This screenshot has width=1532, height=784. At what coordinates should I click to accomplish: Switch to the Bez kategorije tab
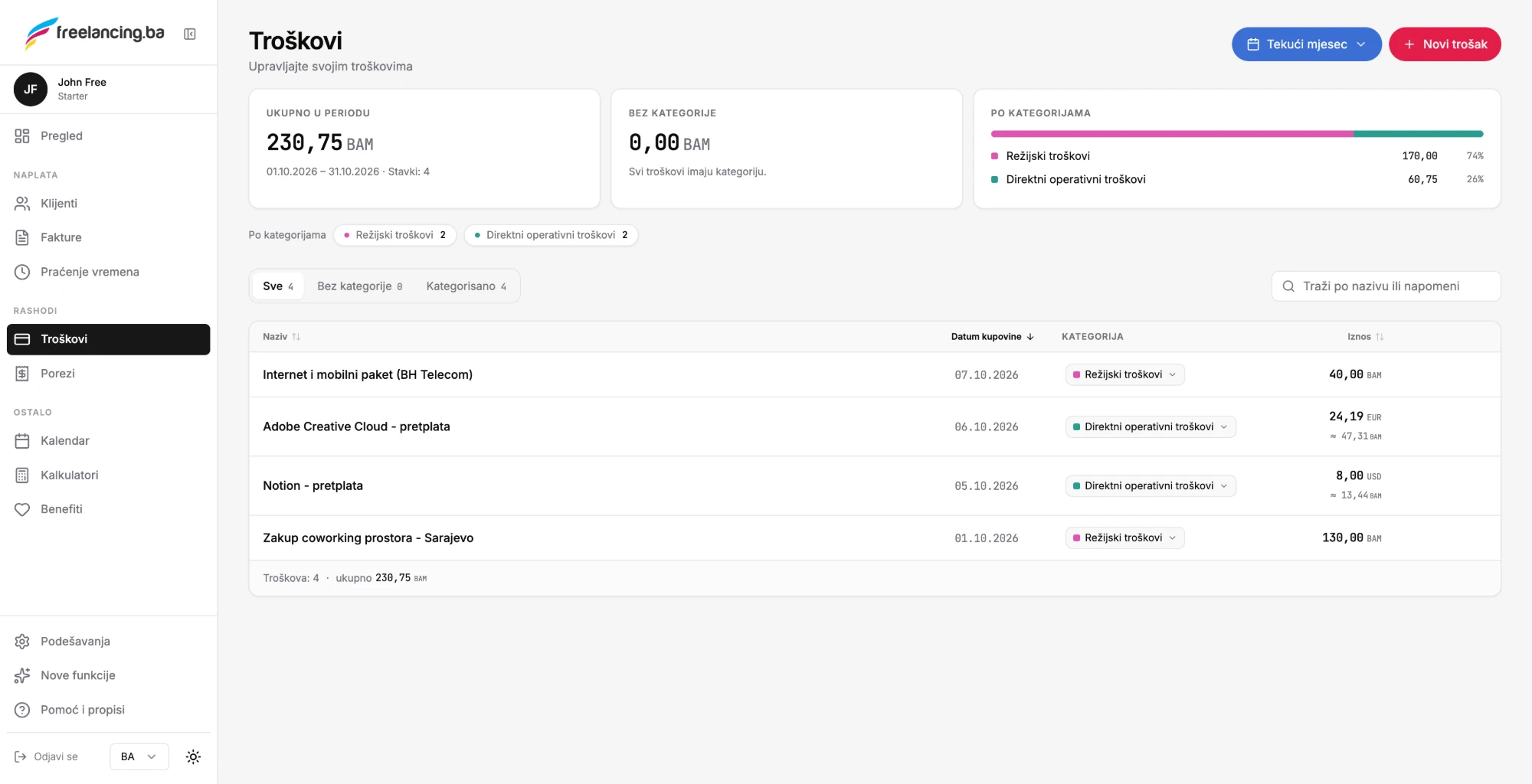[359, 286]
